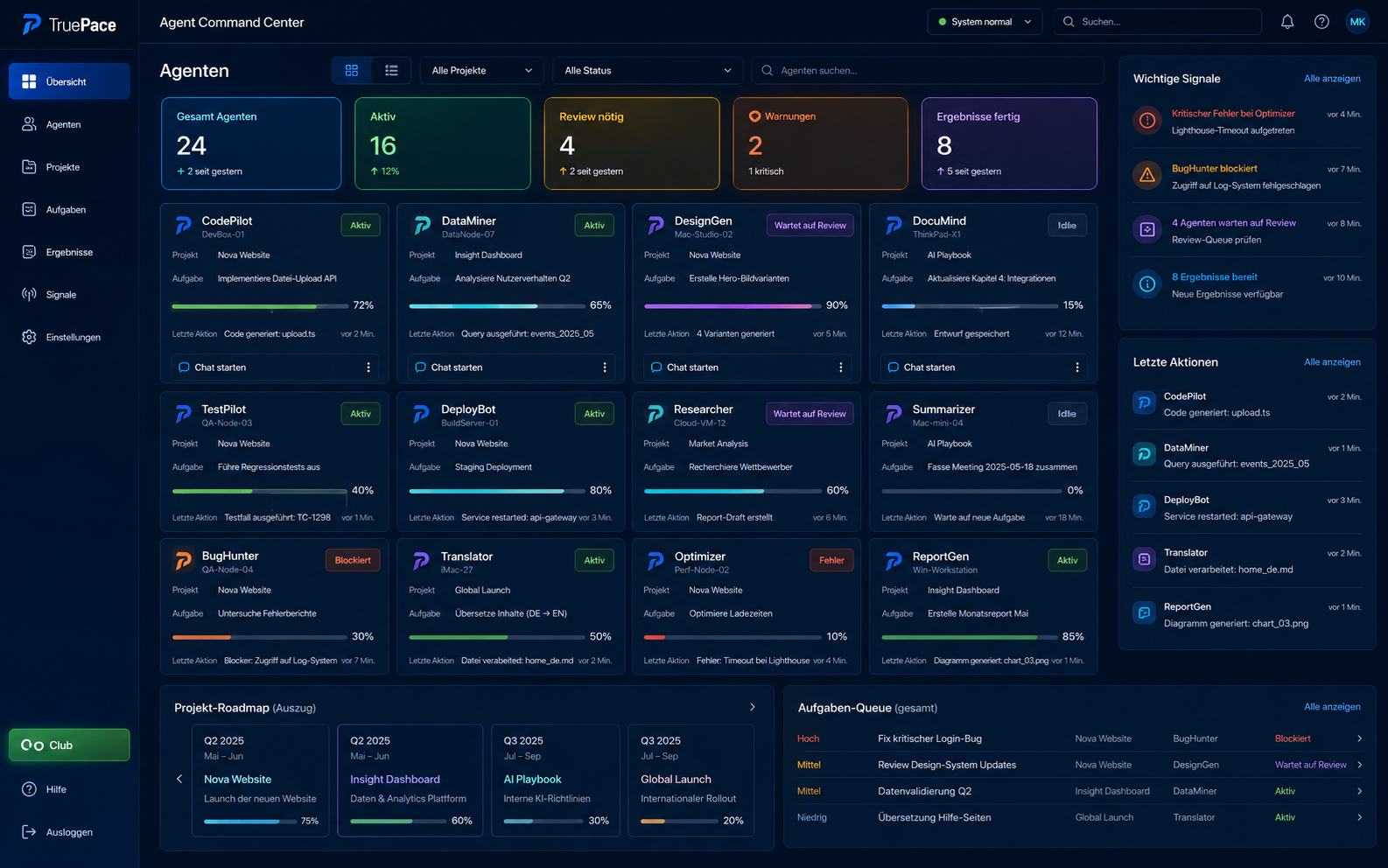
Task: Open the notifications bell
Action: [x=1287, y=22]
